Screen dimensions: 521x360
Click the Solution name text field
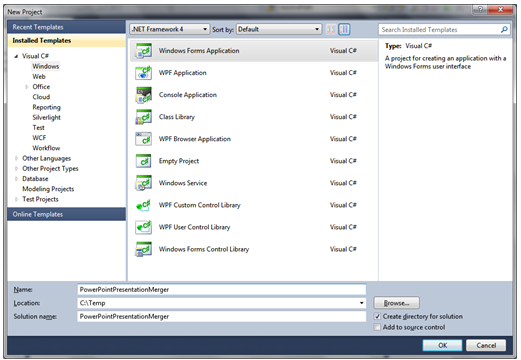tap(222, 316)
